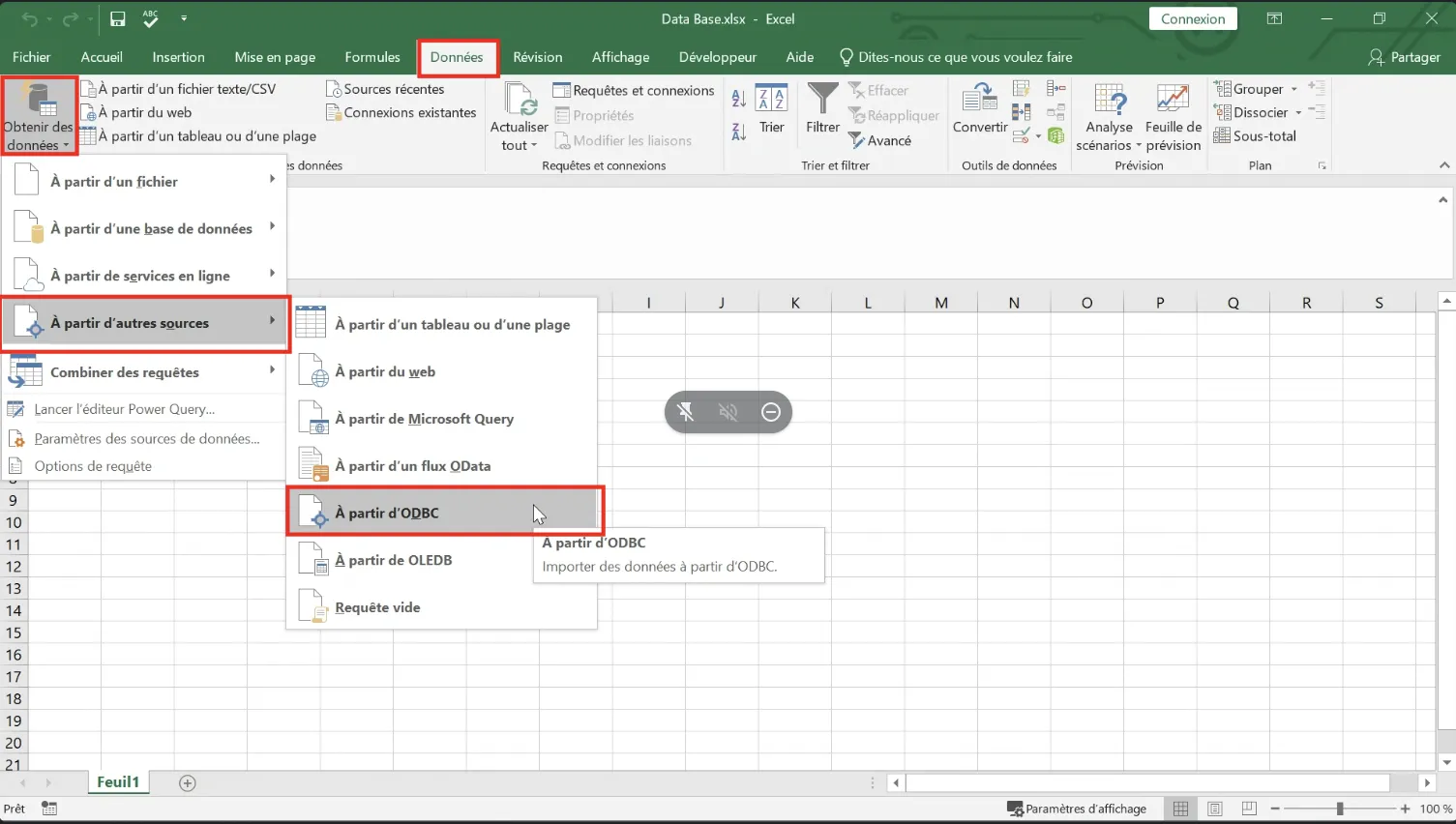Click the Relations icon in Outils de données
This screenshot has width=1456, height=824.
coord(1055,112)
